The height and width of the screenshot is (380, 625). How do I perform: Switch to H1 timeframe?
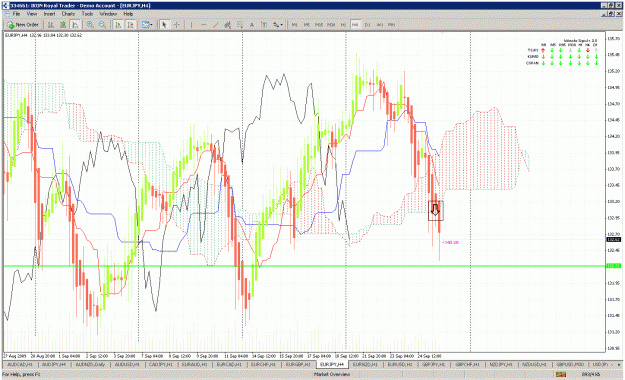(x=343, y=25)
